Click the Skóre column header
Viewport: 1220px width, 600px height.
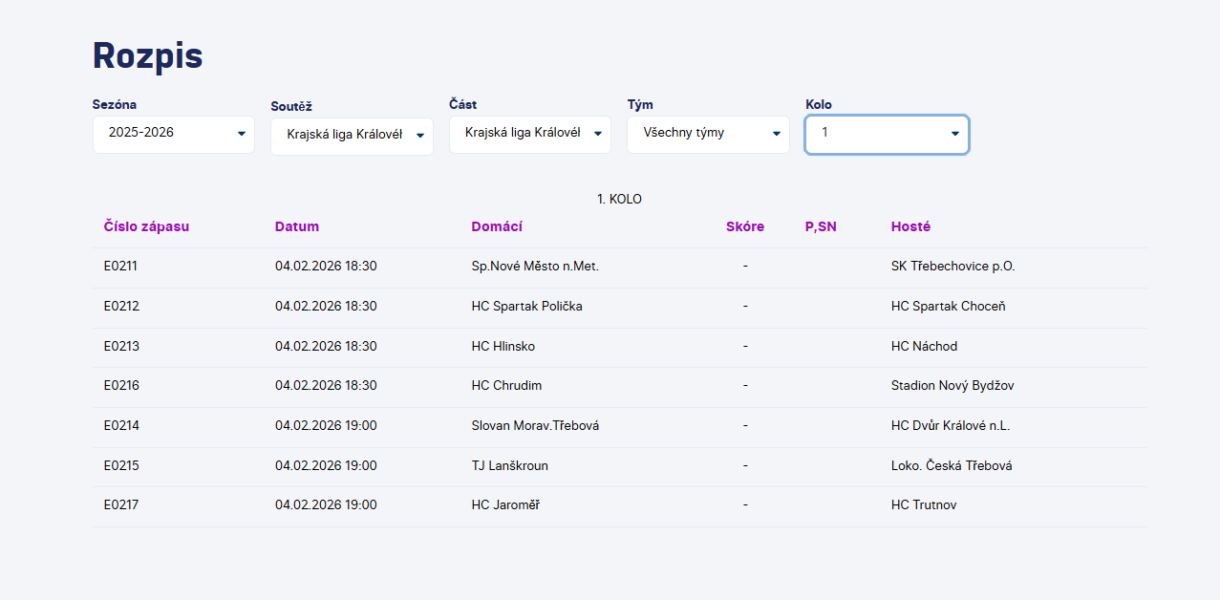click(x=744, y=227)
